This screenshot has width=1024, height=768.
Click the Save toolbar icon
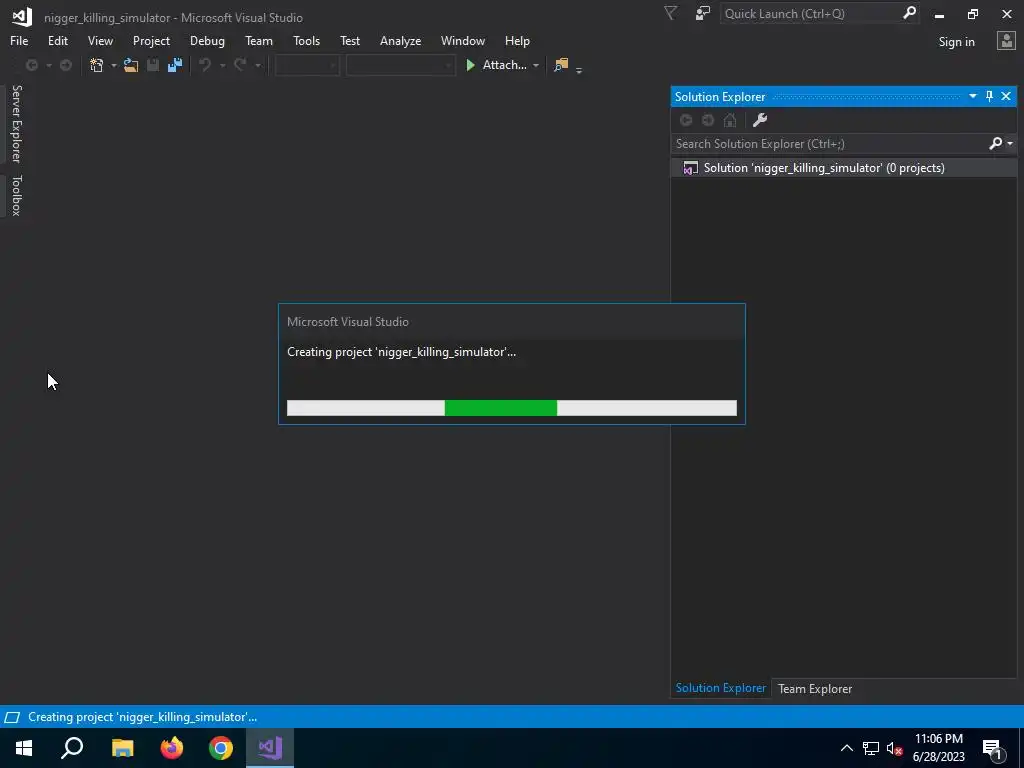click(153, 65)
